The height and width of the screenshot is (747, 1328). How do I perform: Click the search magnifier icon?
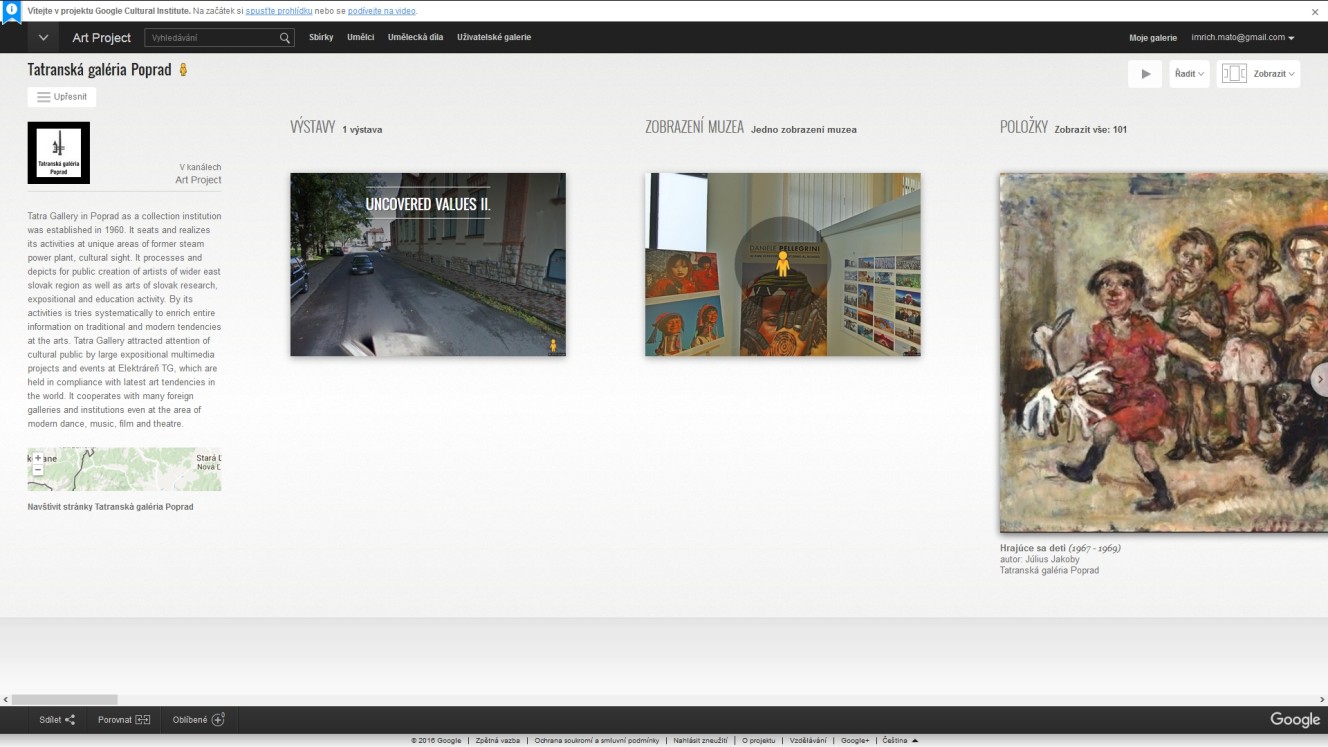(285, 38)
